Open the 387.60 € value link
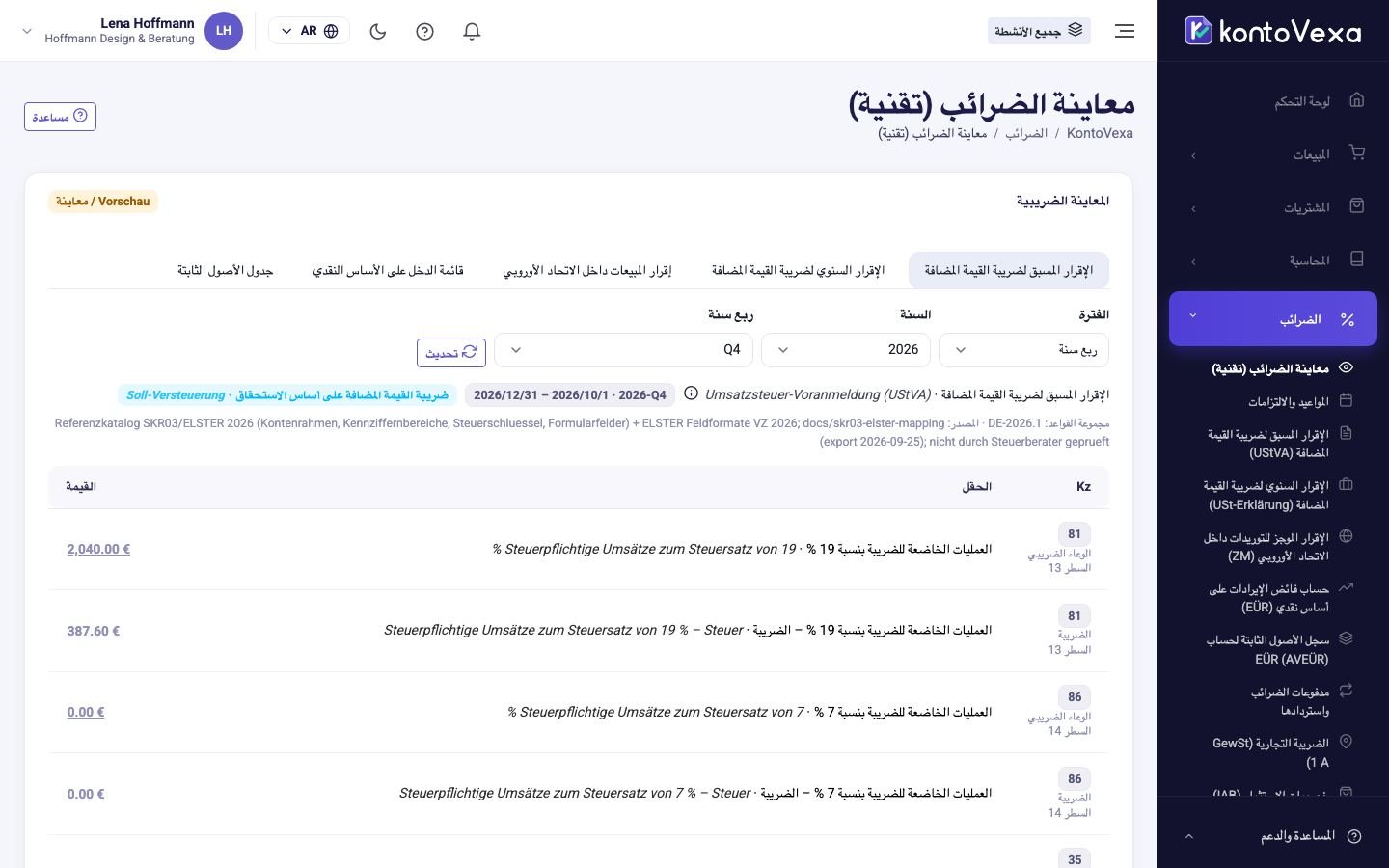 point(94,631)
